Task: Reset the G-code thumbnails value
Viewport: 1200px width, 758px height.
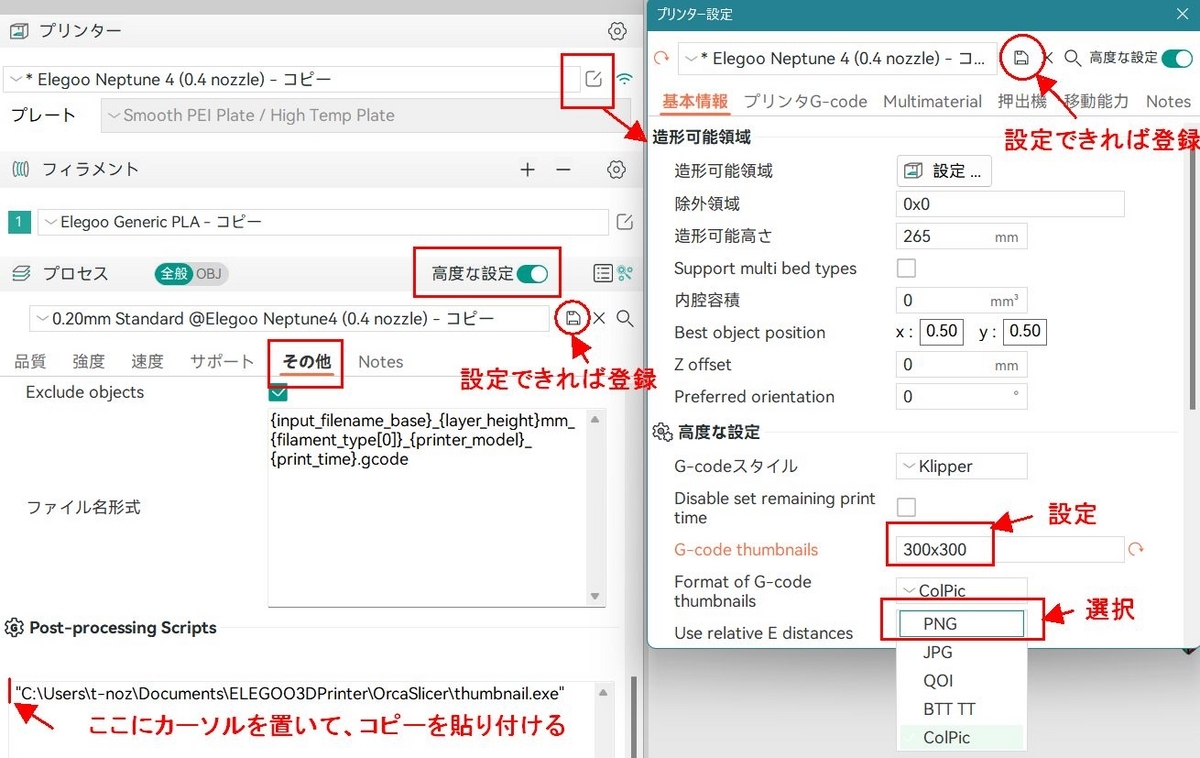Action: point(1135,549)
